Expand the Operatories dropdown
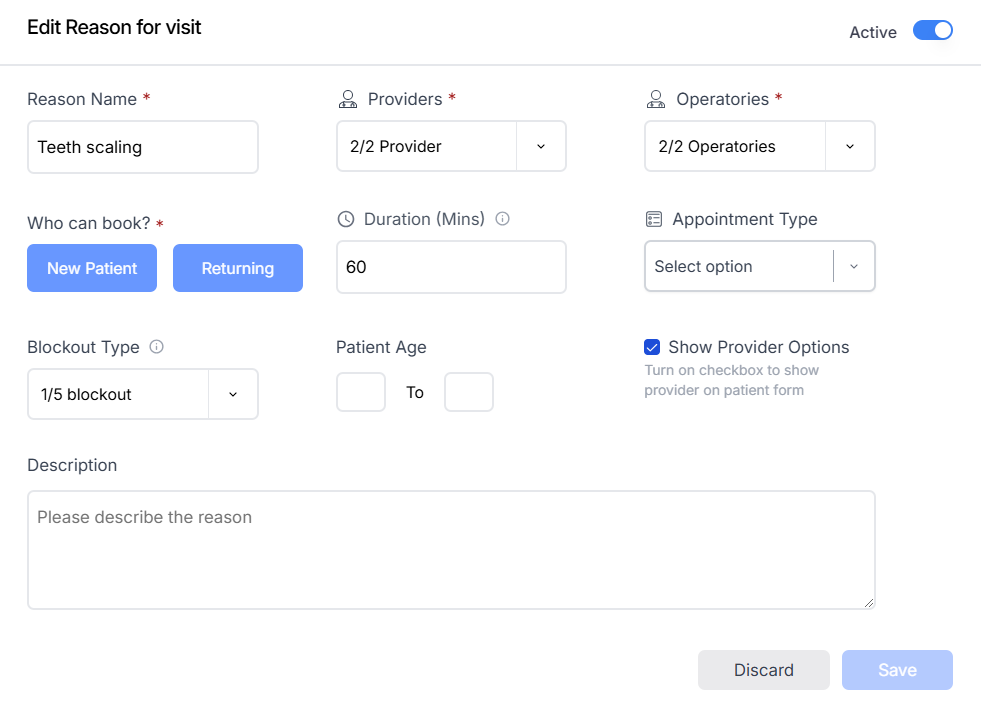The width and height of the screenshot is (981, 703). pos(850,146)
